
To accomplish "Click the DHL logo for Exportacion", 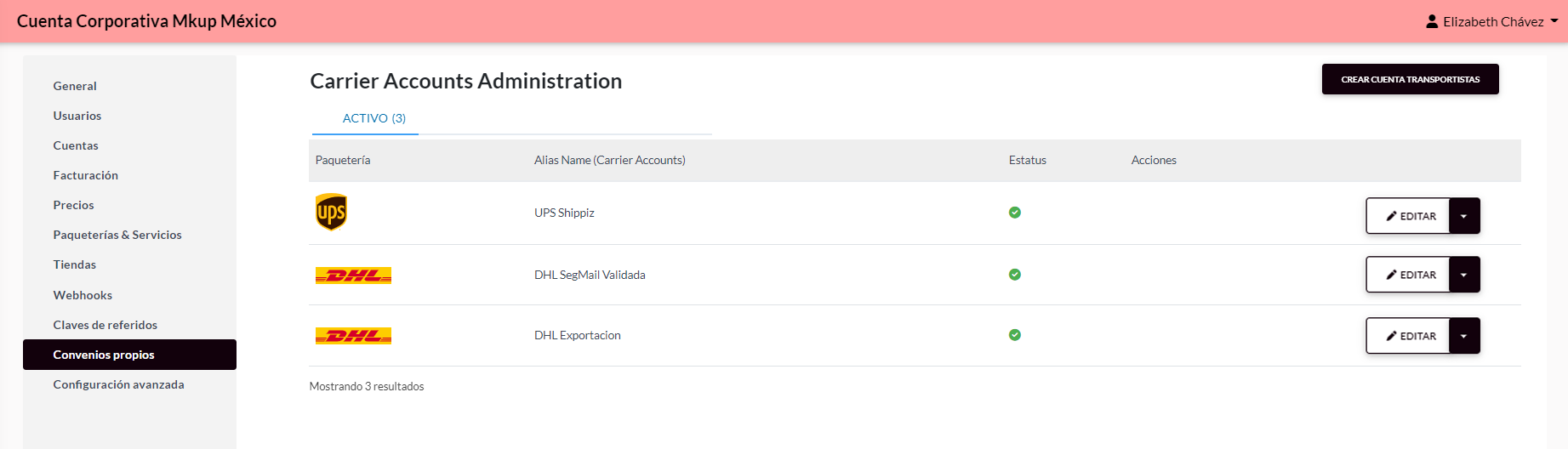I will click(x=353, y=336).
